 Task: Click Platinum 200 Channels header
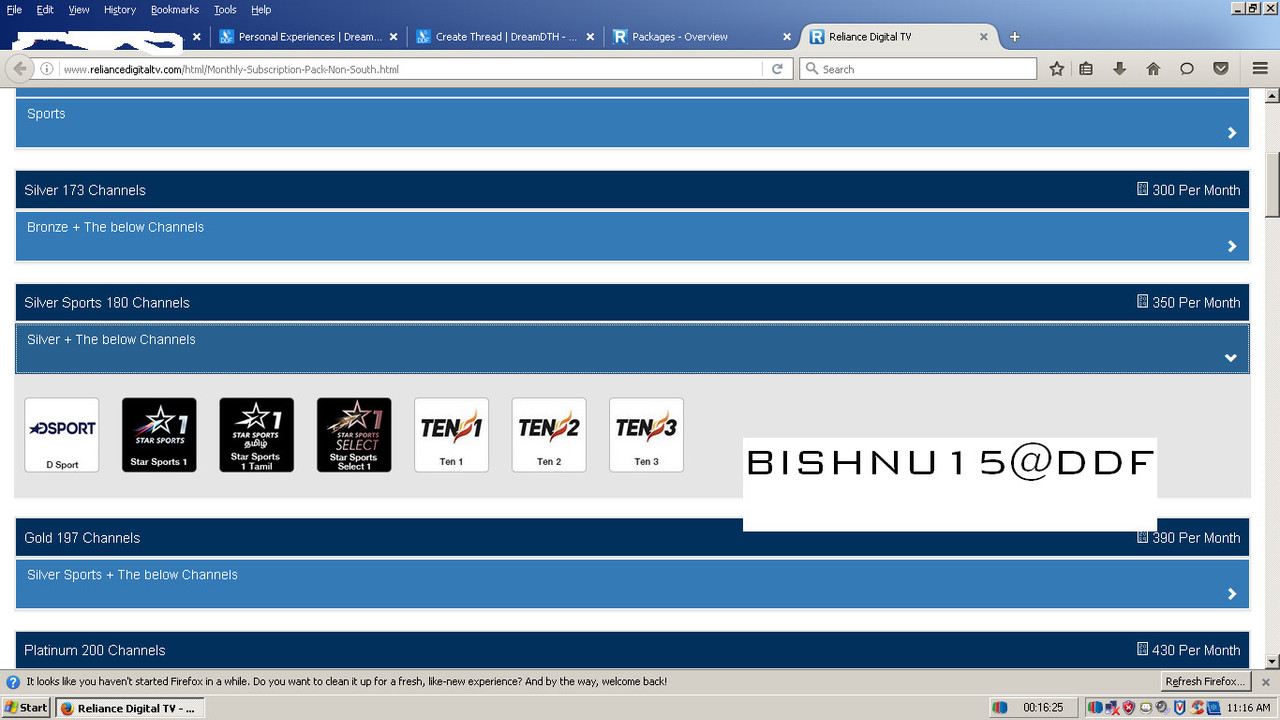[x=632, y=650]
